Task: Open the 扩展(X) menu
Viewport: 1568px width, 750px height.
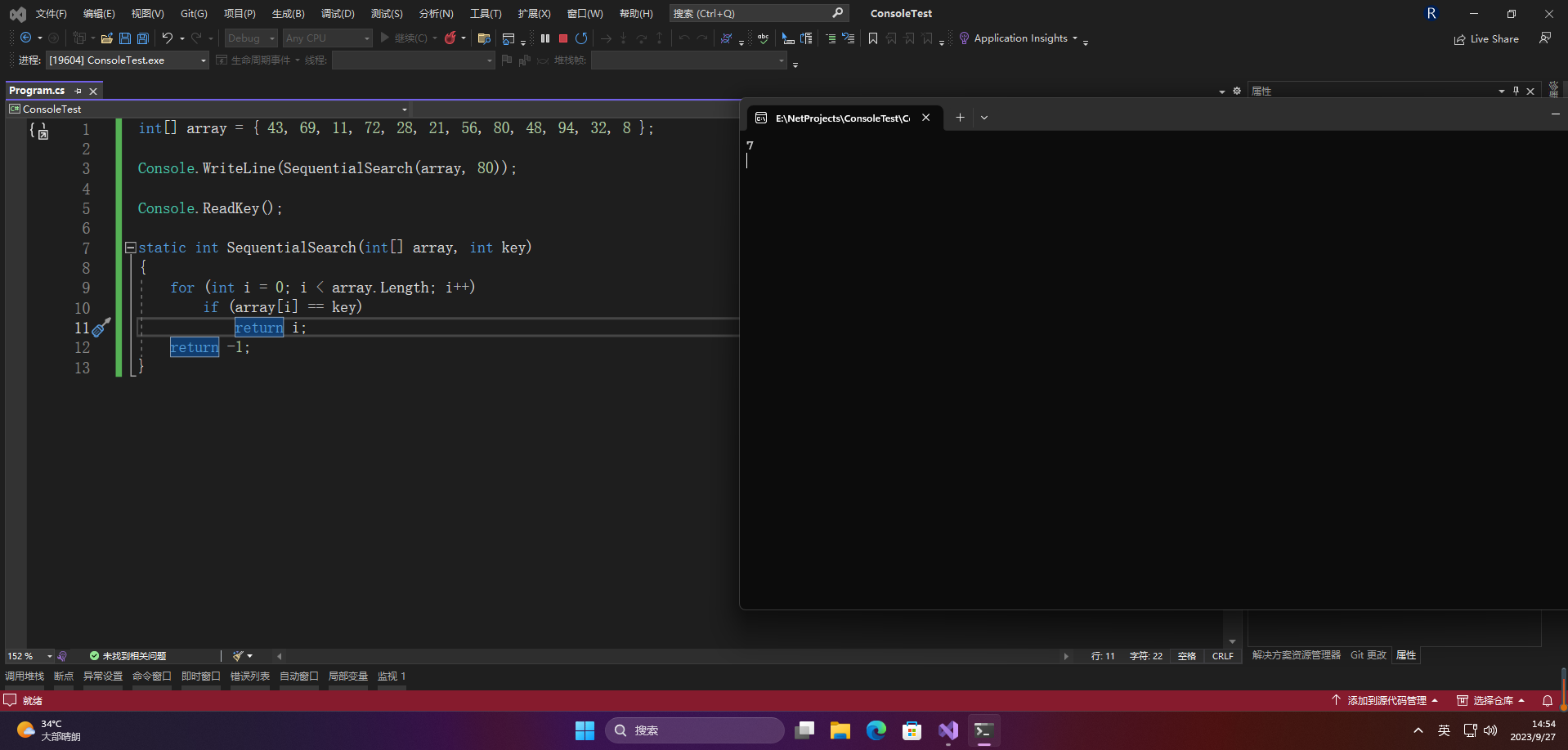Action: [534, 13]
